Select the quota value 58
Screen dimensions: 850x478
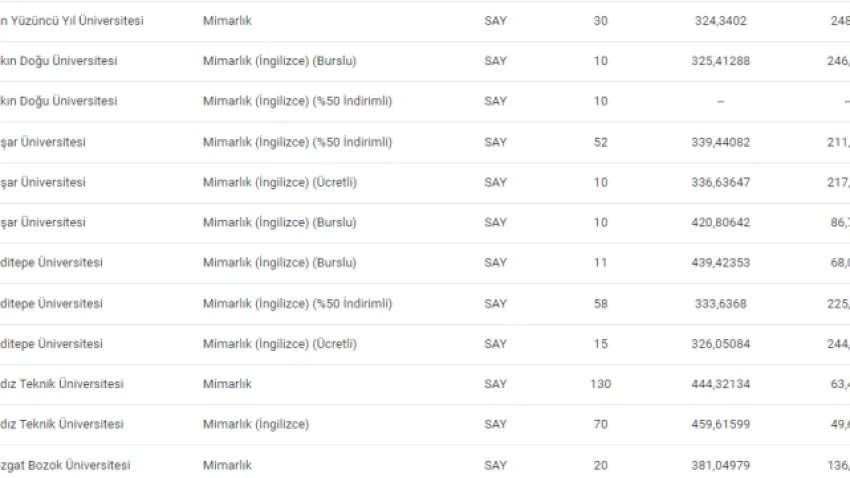tap(601, 303)
